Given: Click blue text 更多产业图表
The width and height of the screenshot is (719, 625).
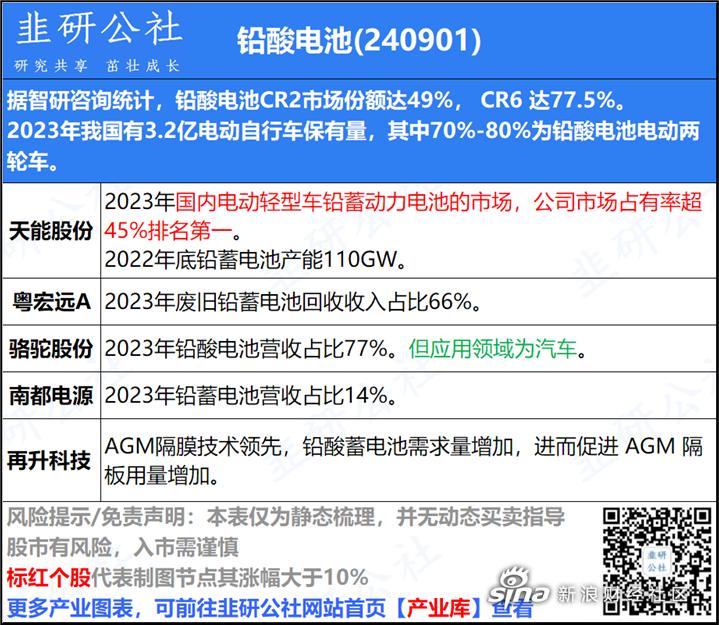Looking at the screenshot, I should tap(70, 608).
